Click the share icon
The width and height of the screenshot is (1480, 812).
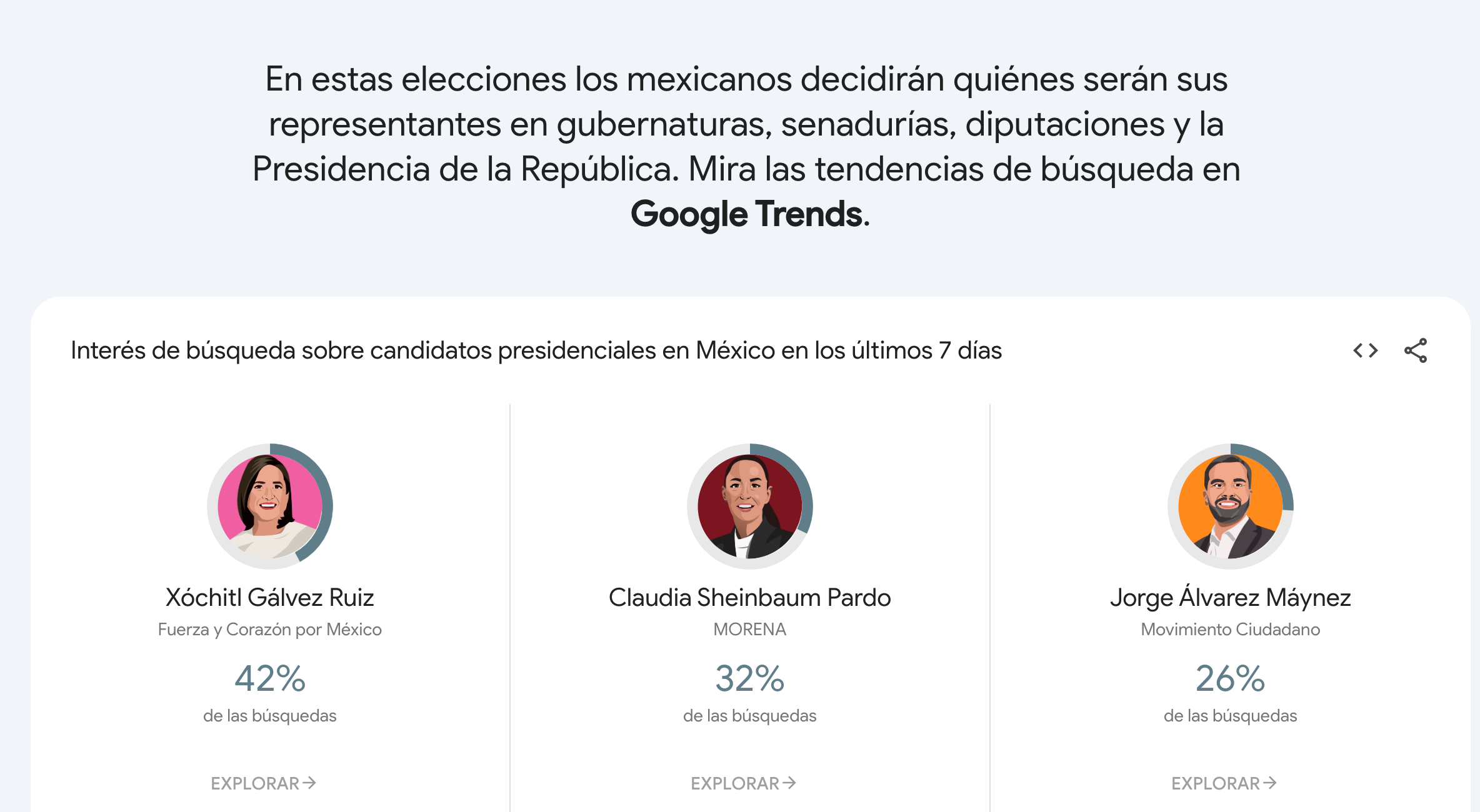click(1416, 350)
